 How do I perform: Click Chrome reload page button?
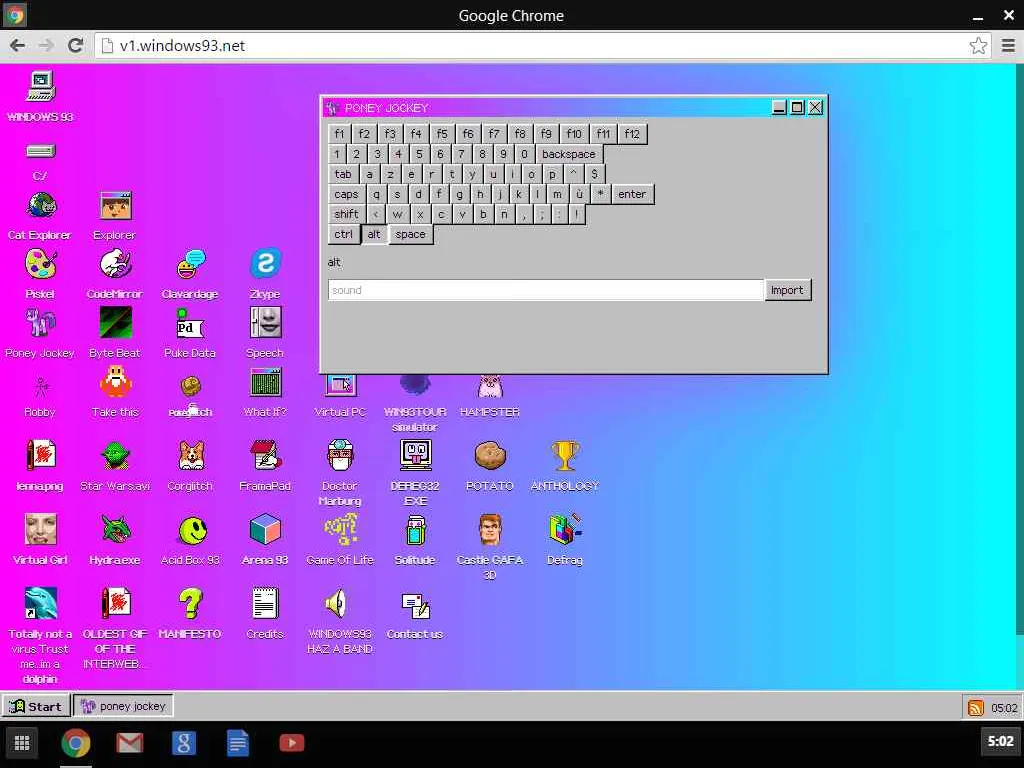[x=76, y=45]
